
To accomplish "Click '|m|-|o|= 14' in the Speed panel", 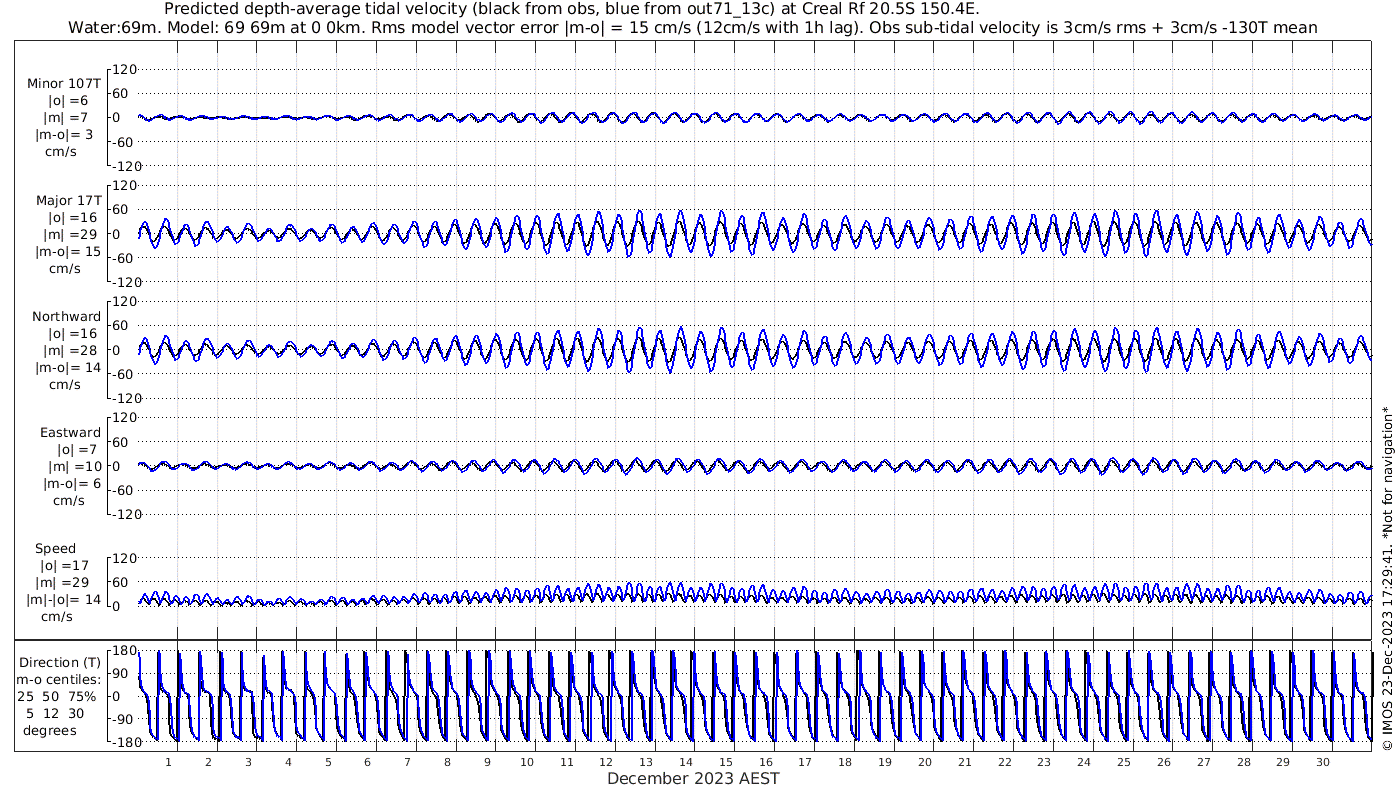I will click(64, 600).
